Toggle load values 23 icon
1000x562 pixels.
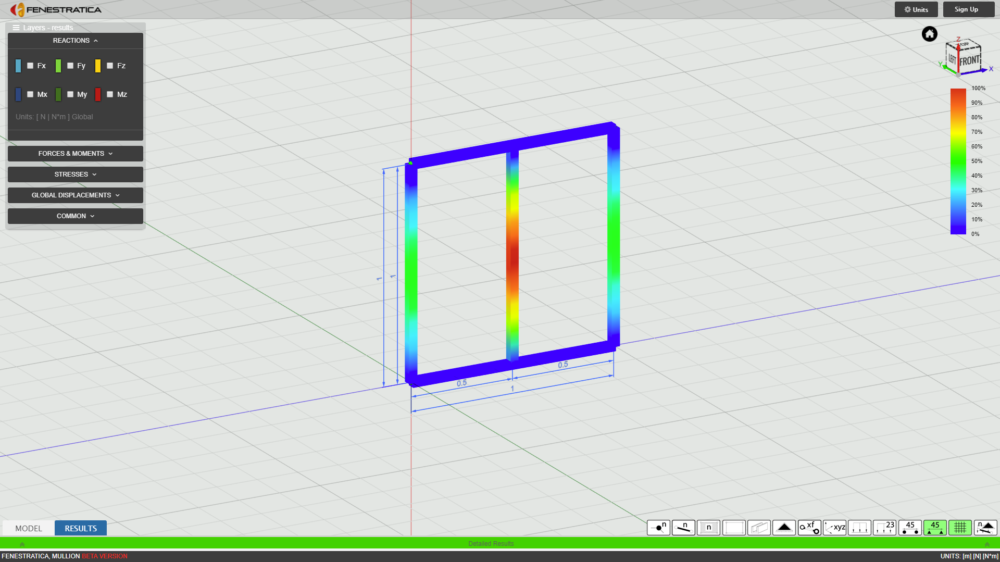[x=885, y=528]
